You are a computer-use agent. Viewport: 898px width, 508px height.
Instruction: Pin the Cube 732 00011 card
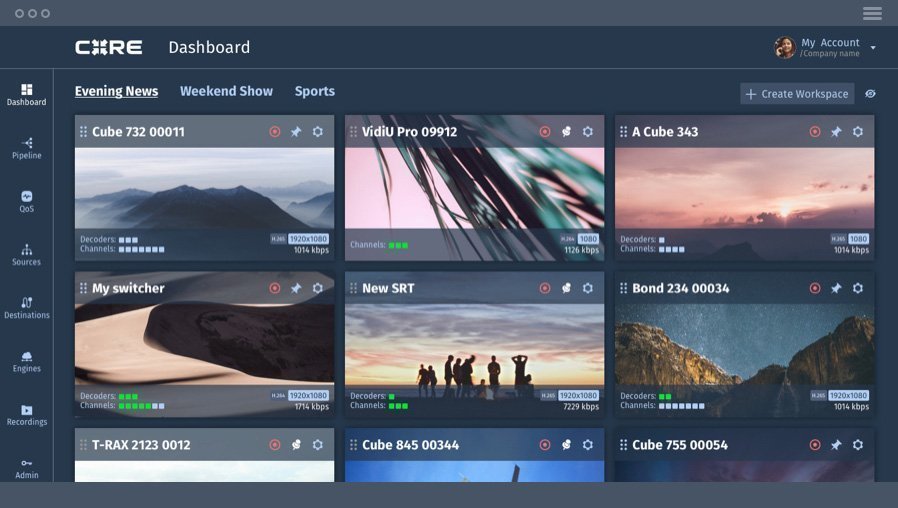[296, 132]
